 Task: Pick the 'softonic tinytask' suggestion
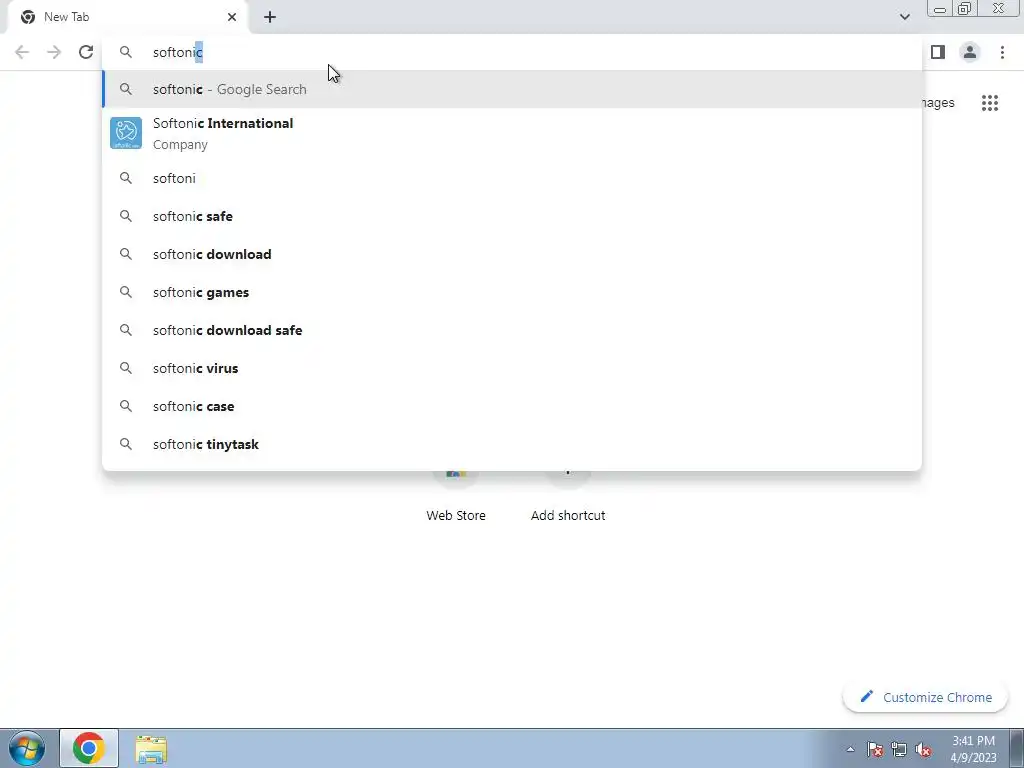512,444
